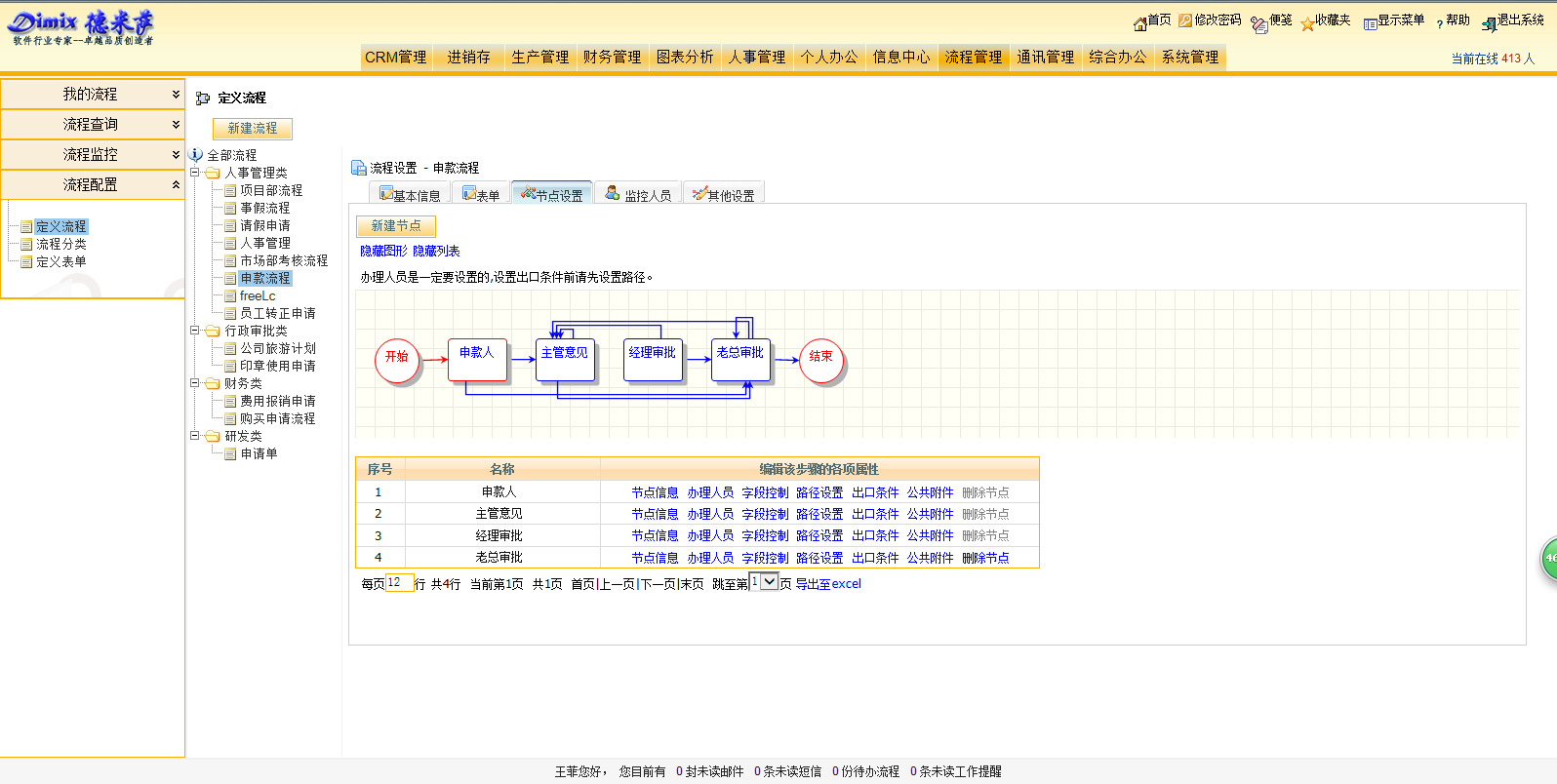Click the 定义流程 header icon

click(203, 98)
